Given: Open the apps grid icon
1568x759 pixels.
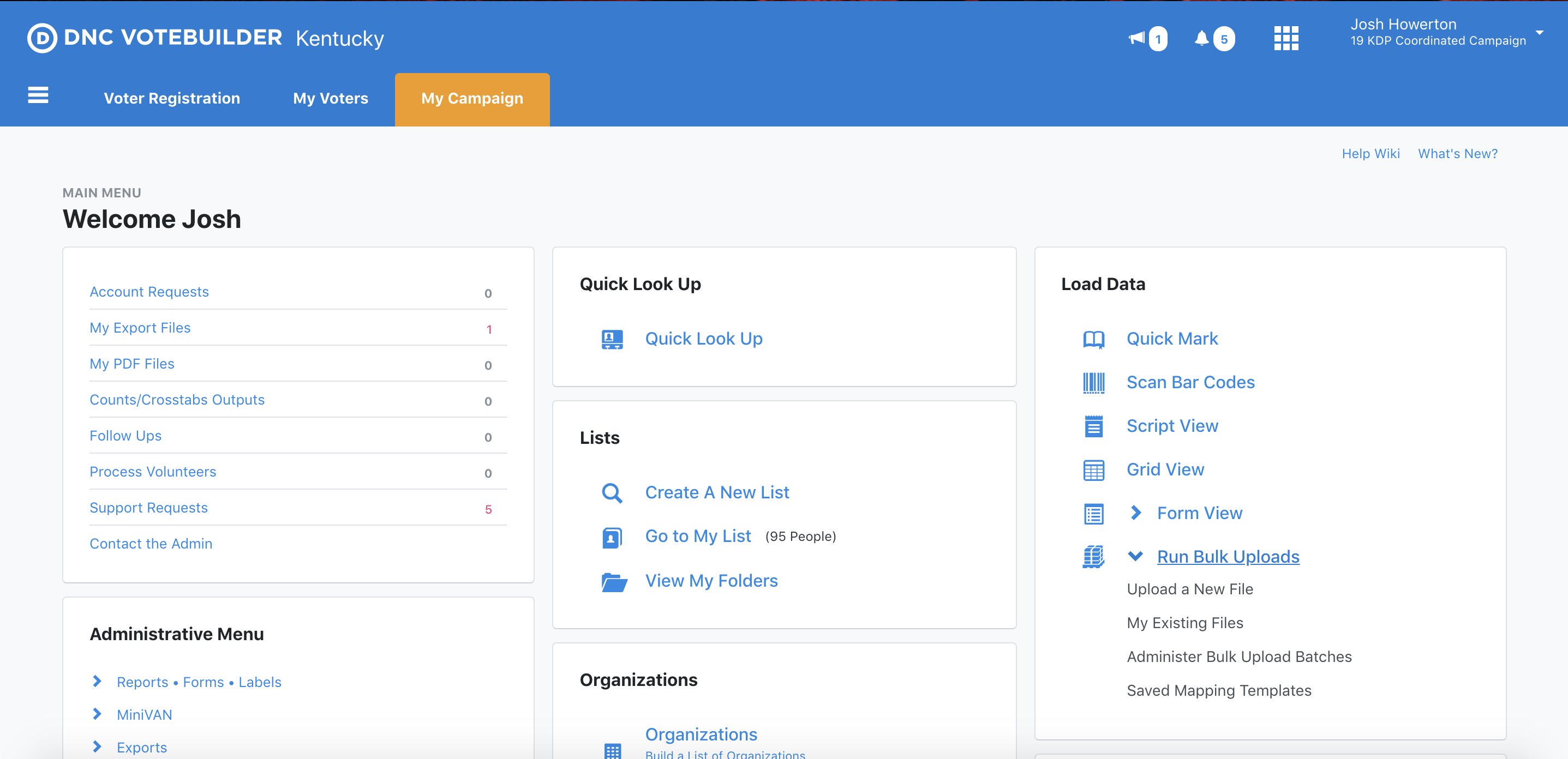Looking at the screenshot, I should (x=1285, y=38).
